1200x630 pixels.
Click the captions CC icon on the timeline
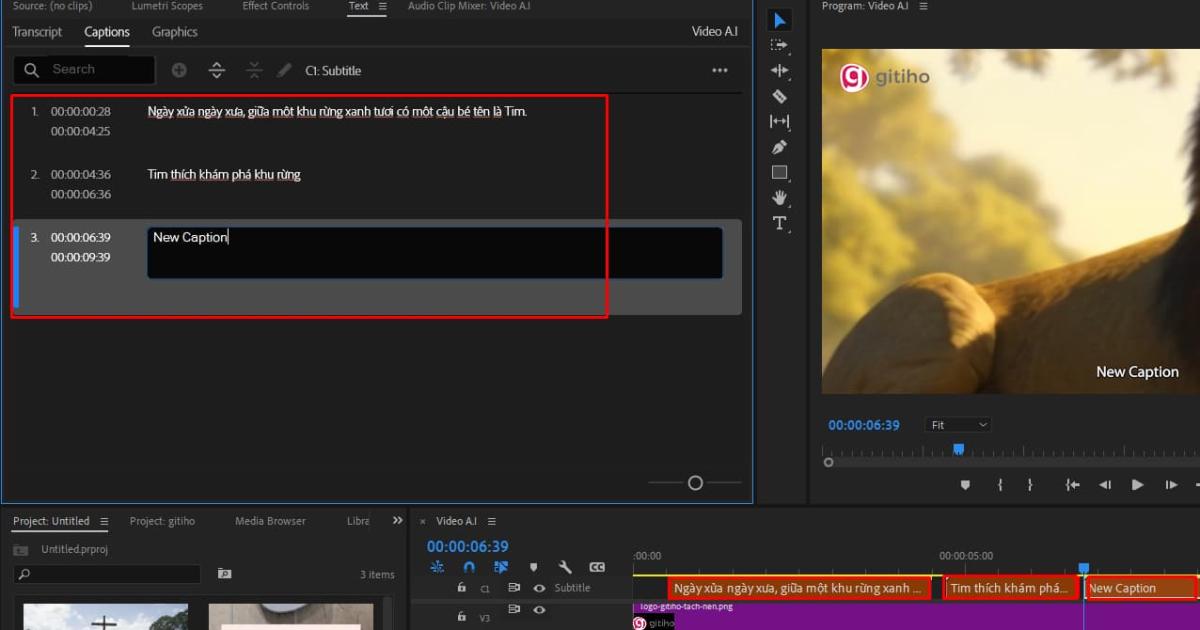598,567
